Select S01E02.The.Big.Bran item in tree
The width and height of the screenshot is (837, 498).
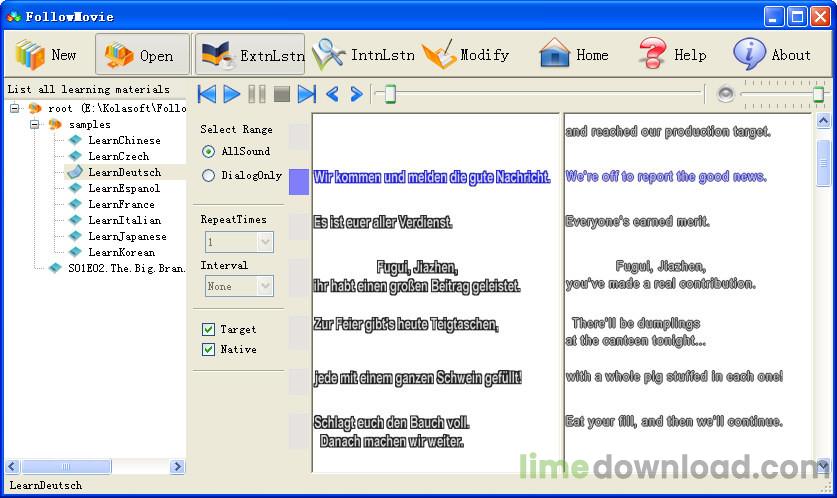[127, 268]
